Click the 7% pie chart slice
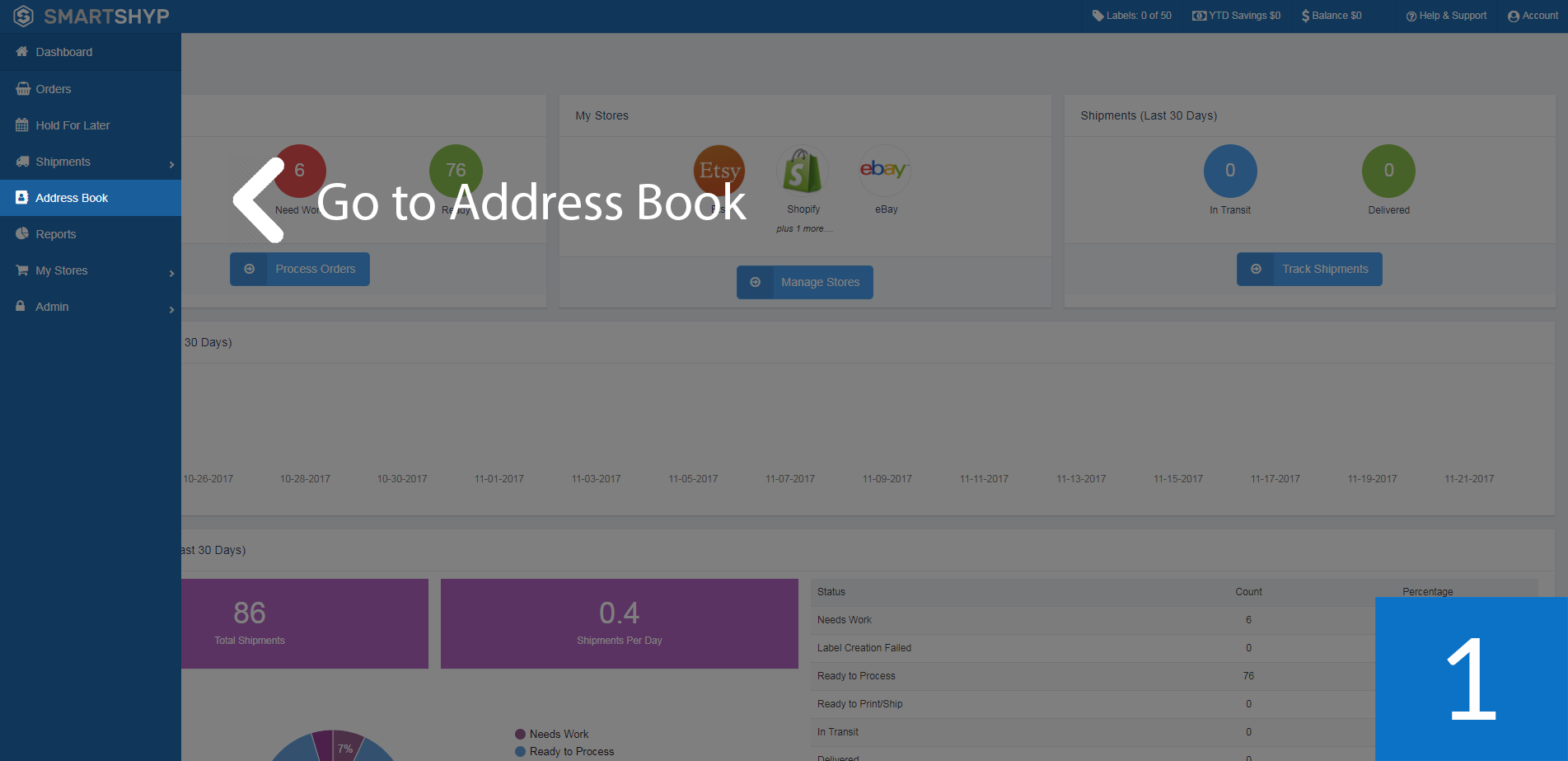Screen dimensions: 1568x761 pos(346,747)
